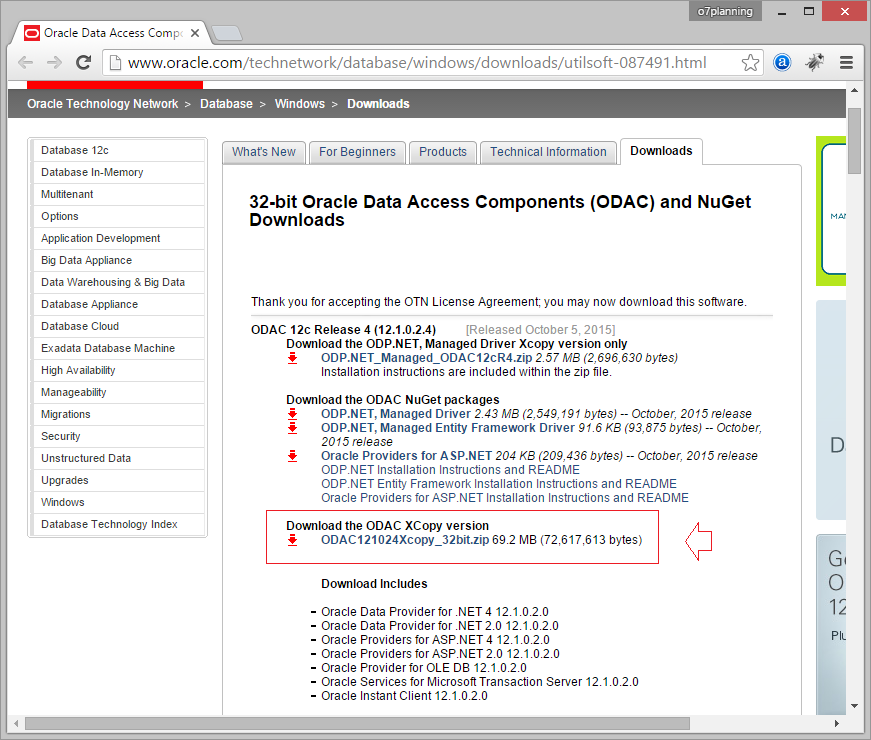Bookmark page with the star icon
The width and height of the screenshot is (871, 740).
tap(750, 63)
